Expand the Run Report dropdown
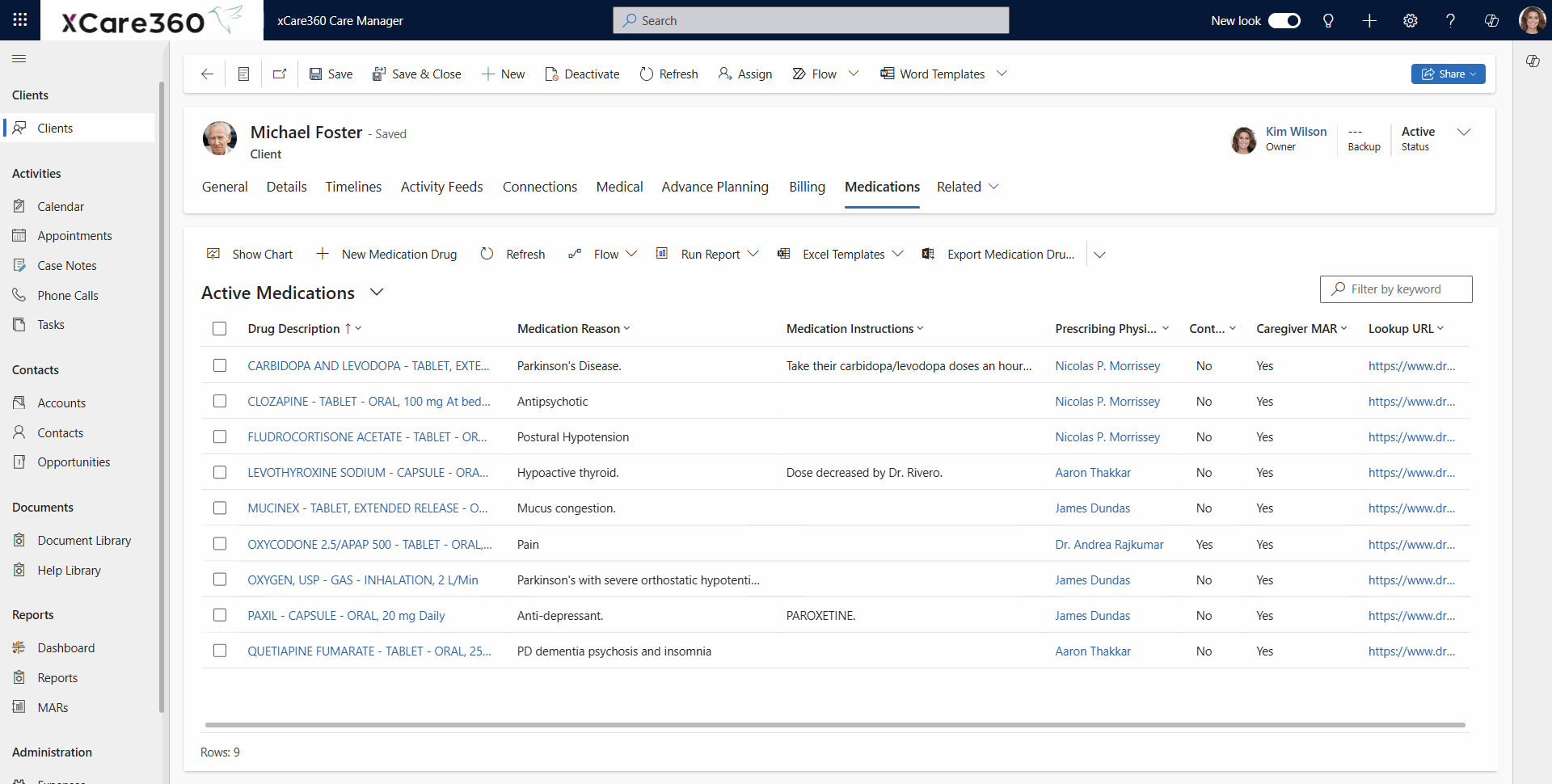The width and height of the screenshot is (1552, 784). tap(753, 254)
